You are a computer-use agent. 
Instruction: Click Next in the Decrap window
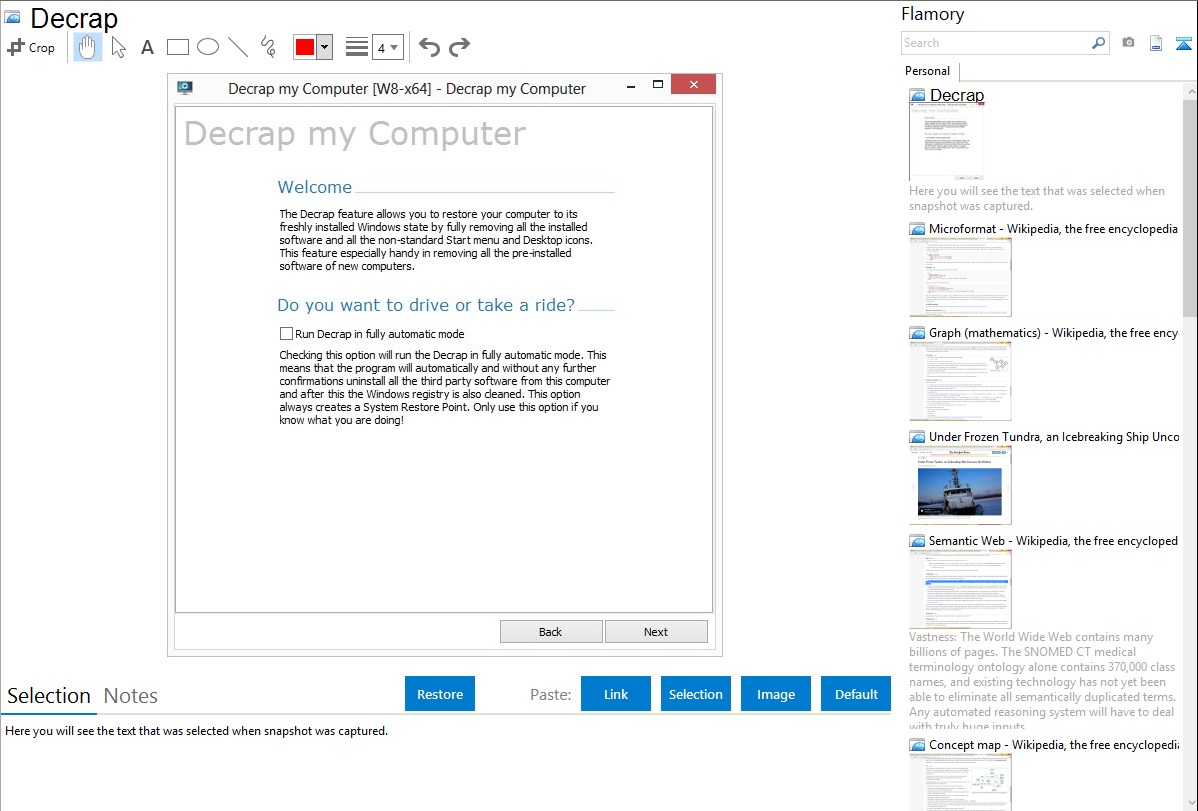click(656, 631)
